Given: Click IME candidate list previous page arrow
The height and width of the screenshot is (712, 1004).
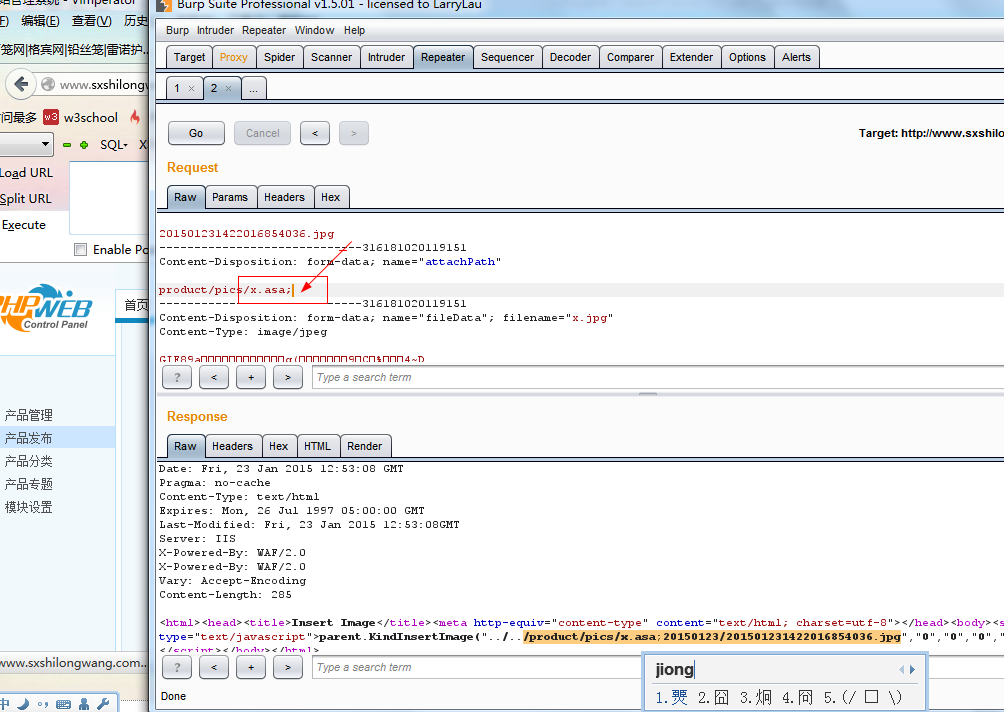Looking at the screenshot, I should click(x=902, y=670).
